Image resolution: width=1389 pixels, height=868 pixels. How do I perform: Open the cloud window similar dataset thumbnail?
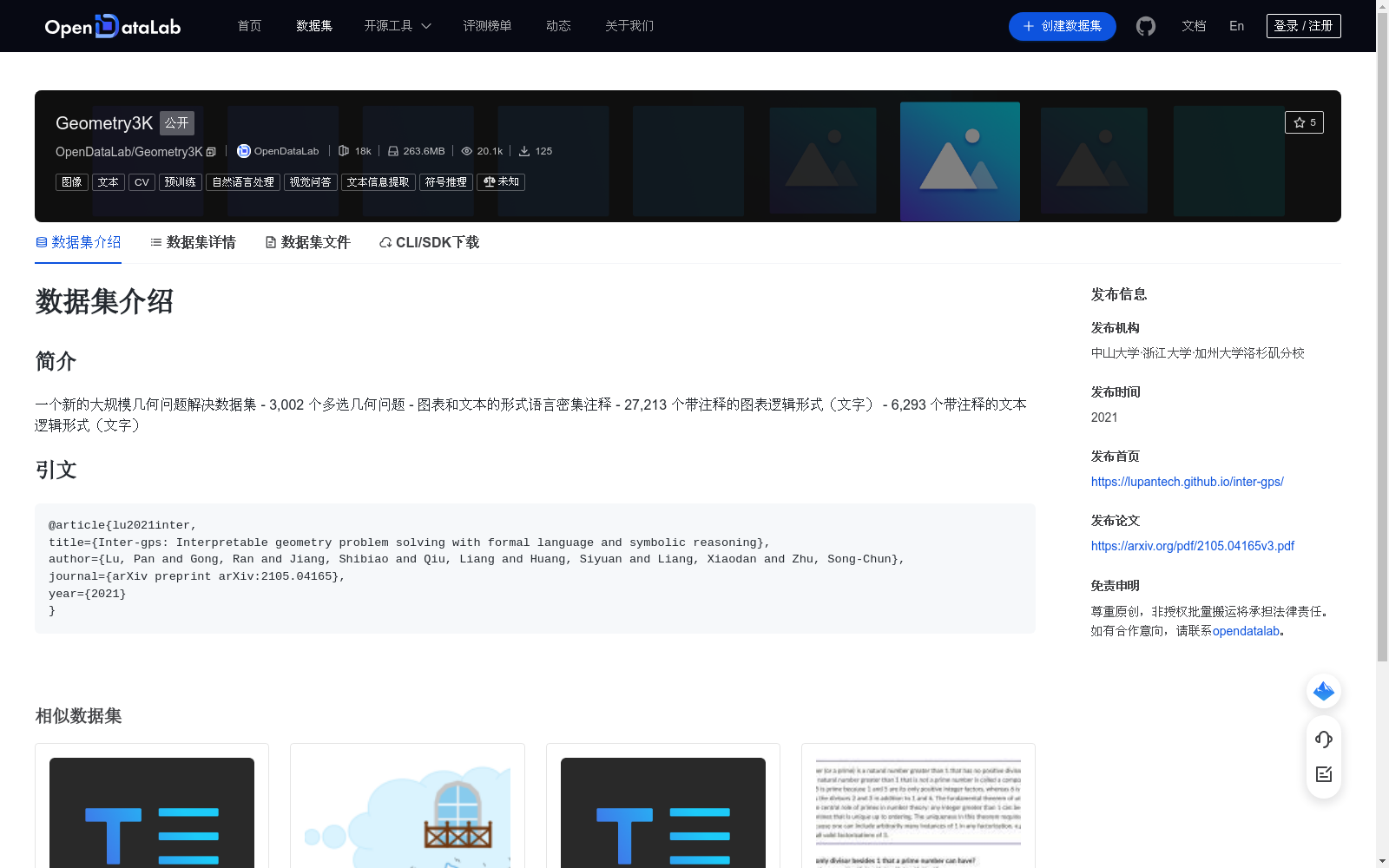407,812
